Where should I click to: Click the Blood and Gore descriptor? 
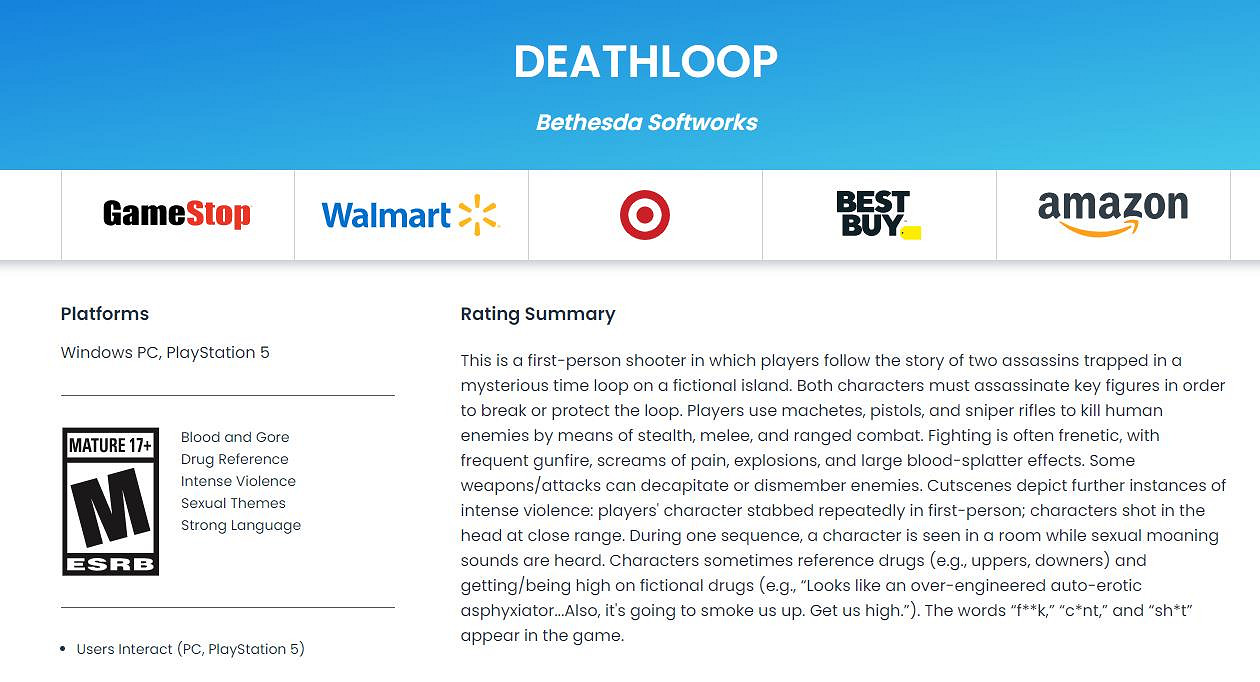pos(235,437)
